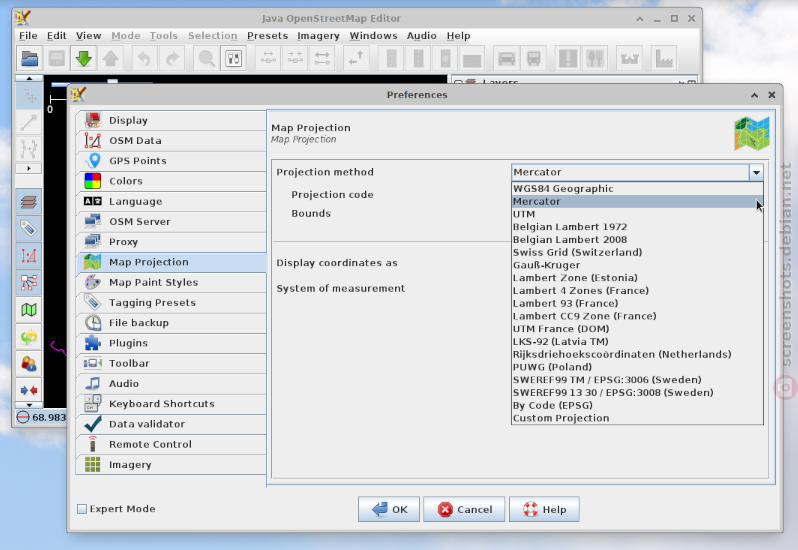The height and width of the screenshot is (550, 798).
Task: Open Keyboard Shortcuts preferences
Action: pos(172,404)
